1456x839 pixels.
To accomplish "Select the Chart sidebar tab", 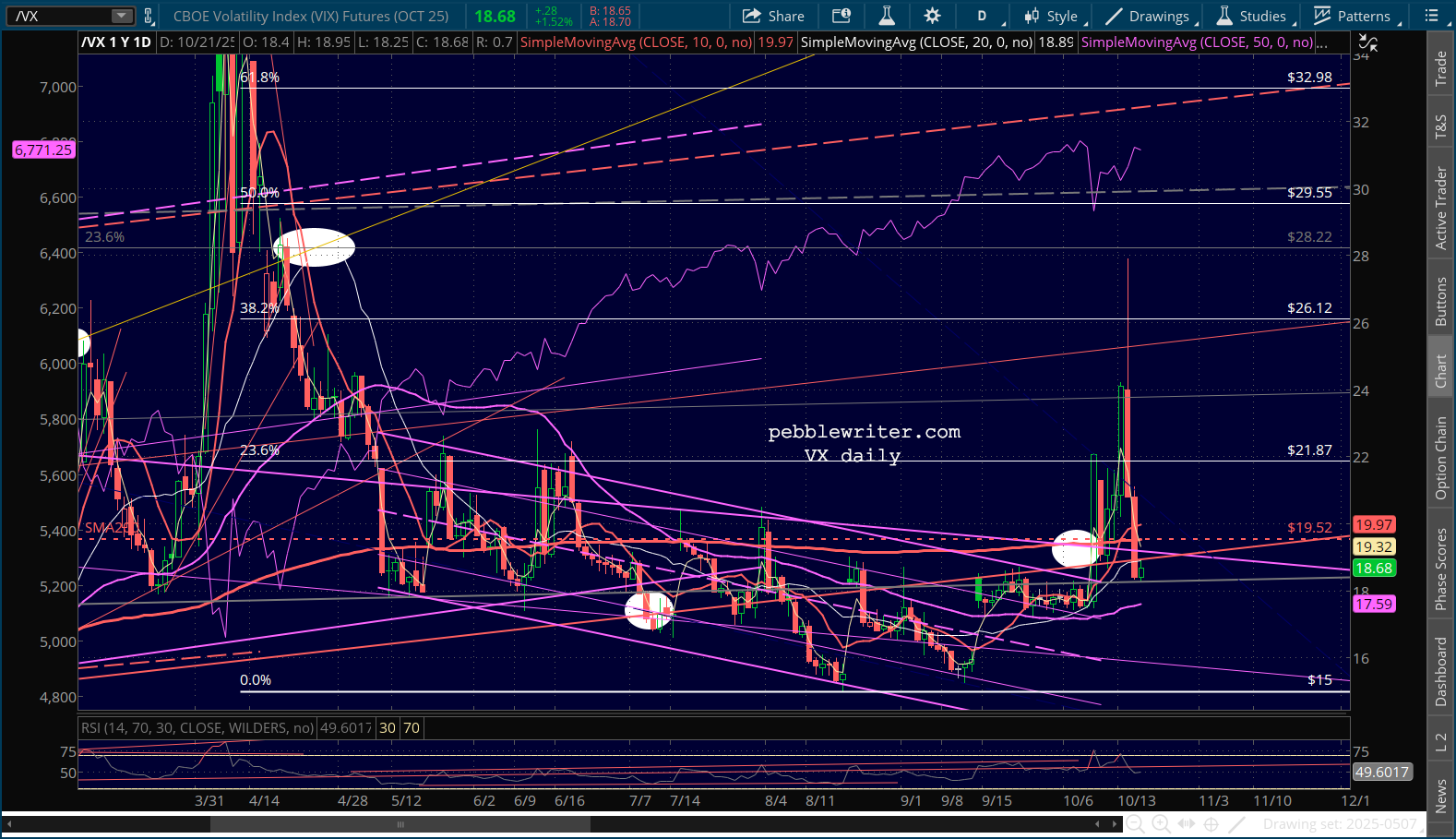I will (1440, 371).
